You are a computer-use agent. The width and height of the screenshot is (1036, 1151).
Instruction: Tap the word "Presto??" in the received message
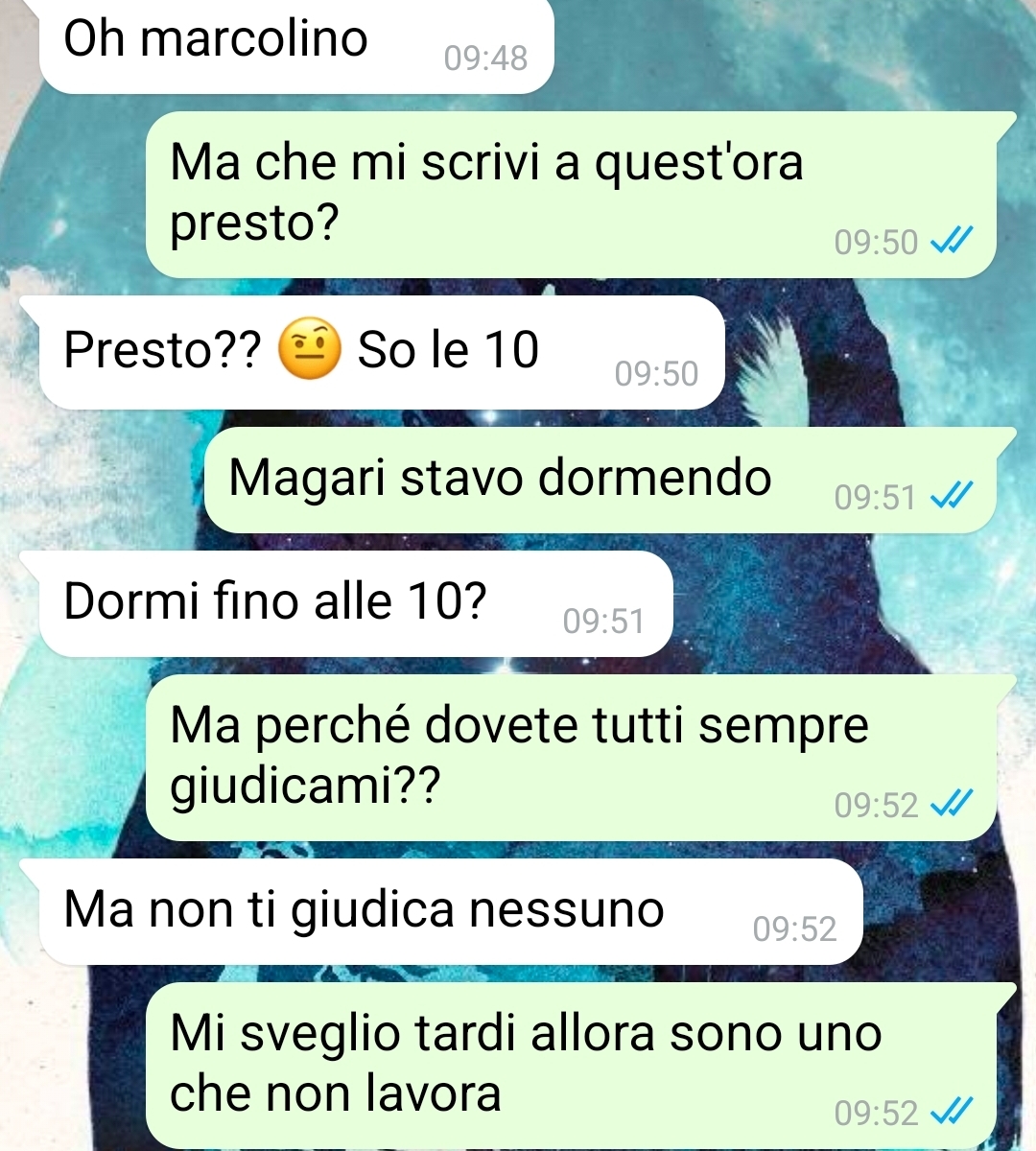pyautogui.click(x=161, y=349)
